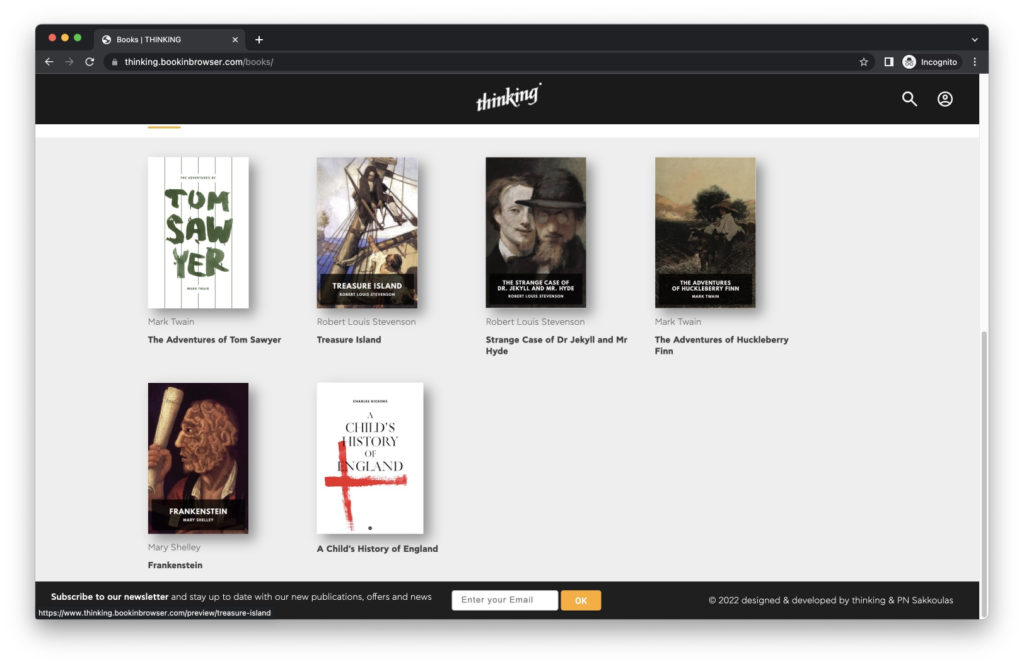The height and width of the screenshot is (666, 1024).
Task: Reload the page with refresh icon
Action: [x=89, y=61]
